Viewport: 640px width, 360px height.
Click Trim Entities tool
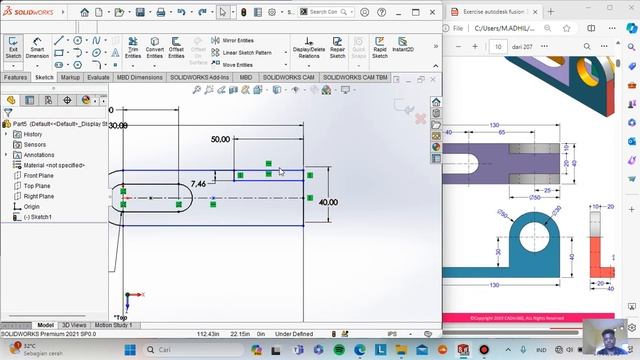tap(133, 48)
